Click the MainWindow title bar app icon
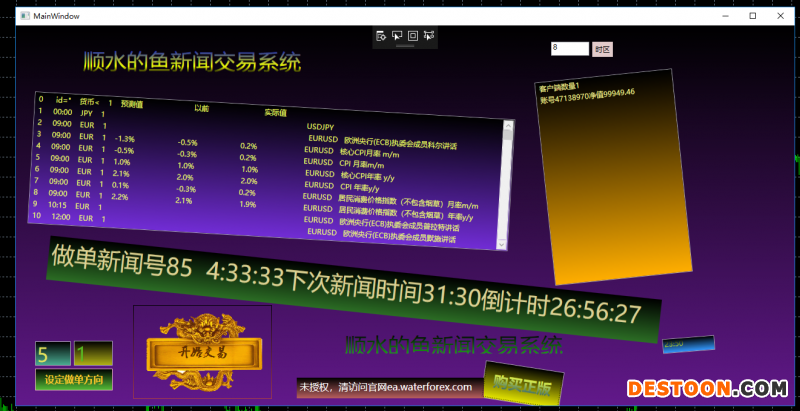The image size is (800, 411). [x=24, y=16]
